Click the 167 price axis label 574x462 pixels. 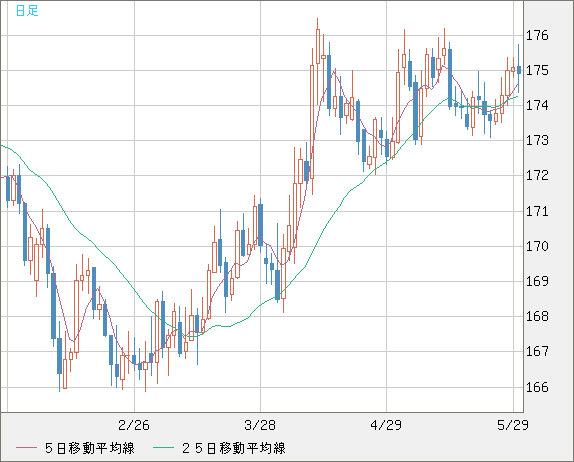537,351
